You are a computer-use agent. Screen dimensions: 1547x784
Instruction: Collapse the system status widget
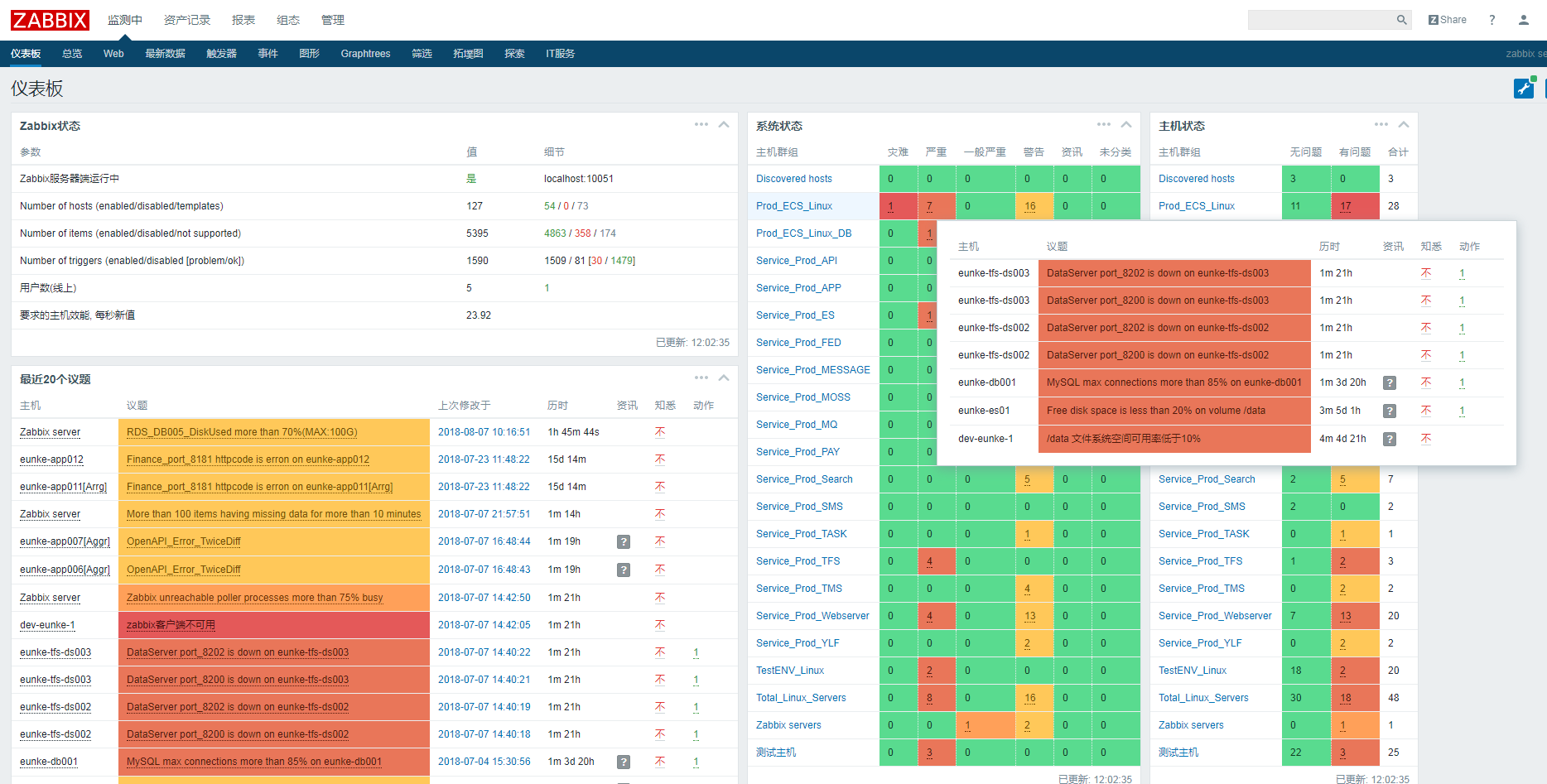tap(1126, 125)
